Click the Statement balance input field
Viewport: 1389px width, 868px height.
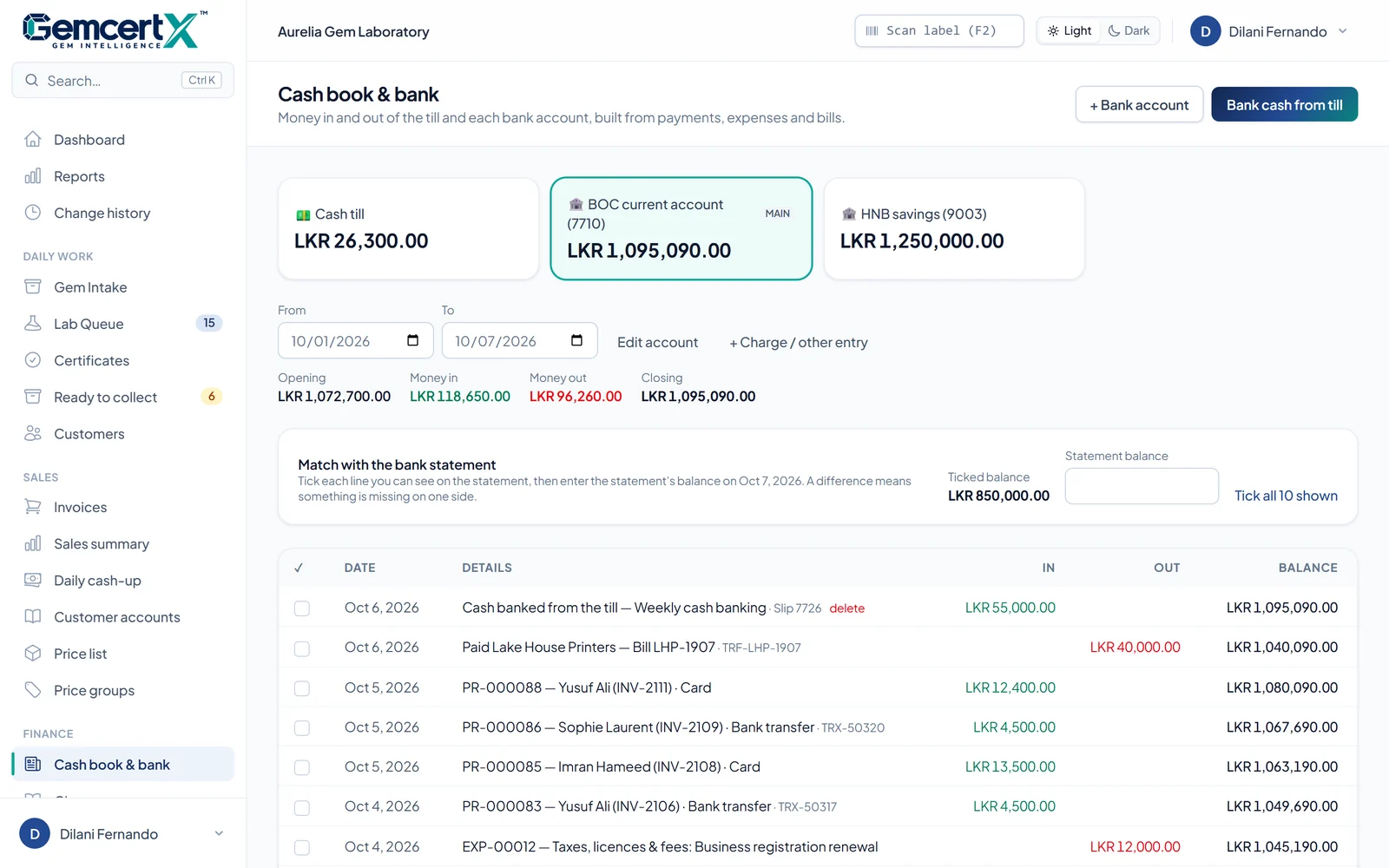point(1142,486)
